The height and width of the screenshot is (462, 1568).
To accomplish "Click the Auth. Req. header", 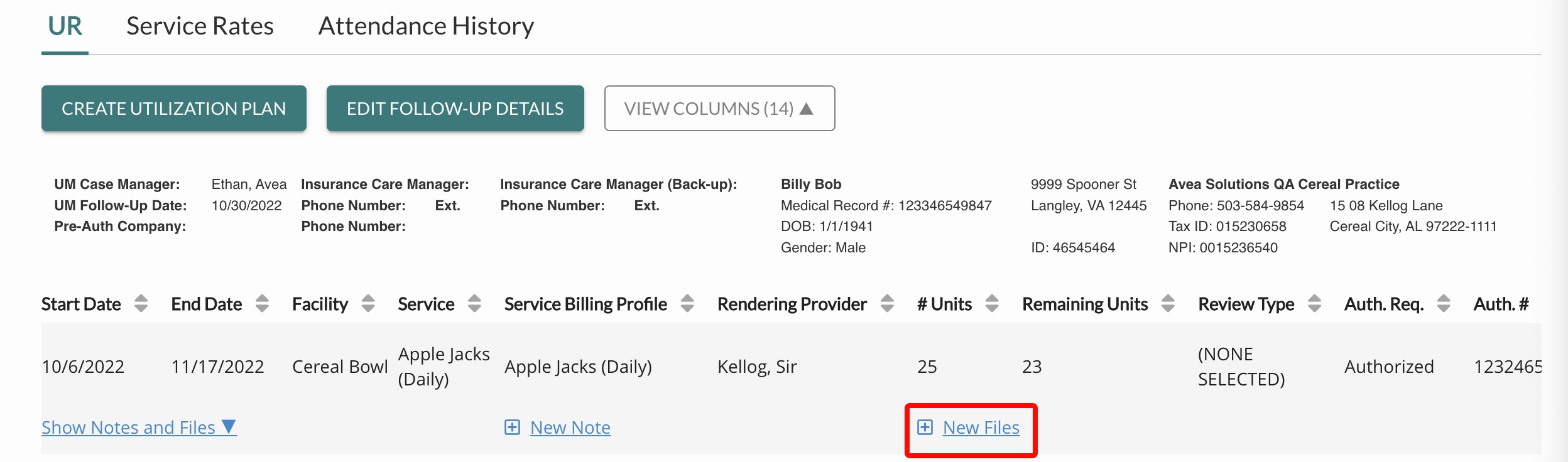I will click(1384, 304).
